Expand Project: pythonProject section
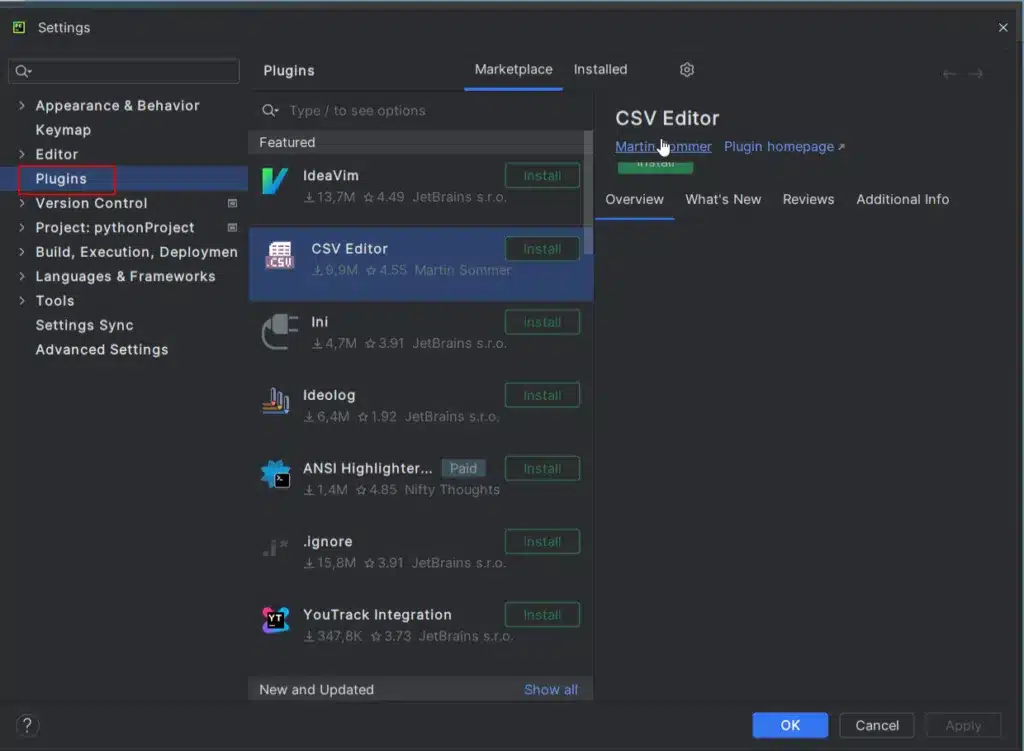The image size is (1024, 751). tap(22, 227)
